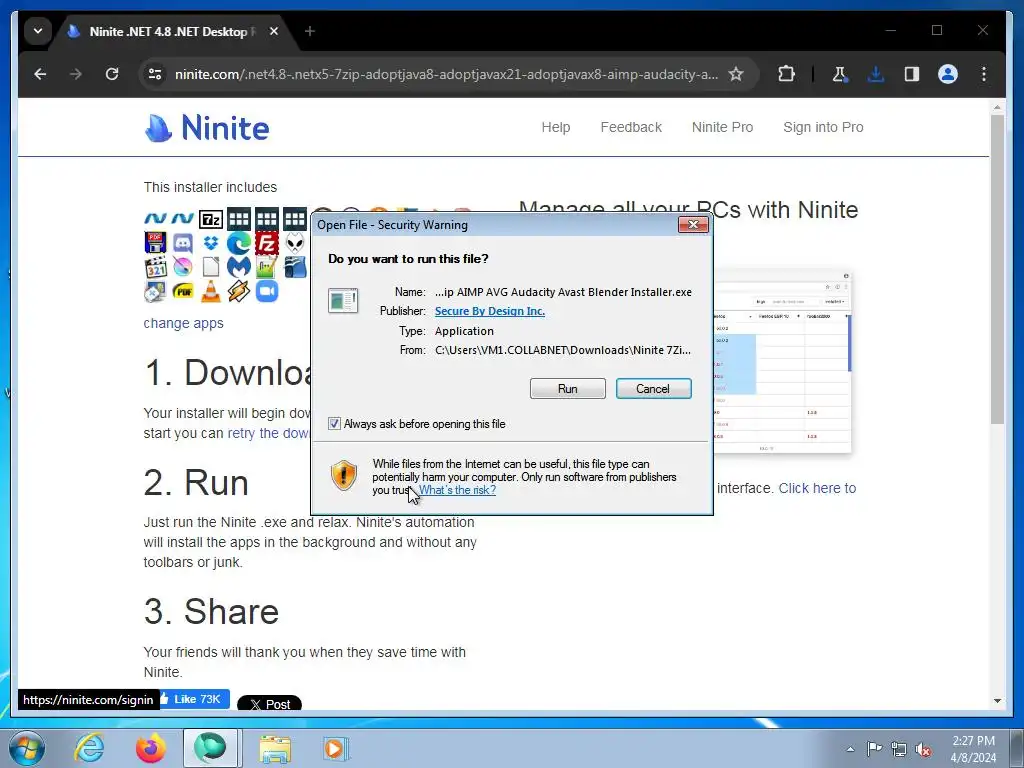Open Ninite Pro in header
The image size is (1024, 768).
click(722, 127)
